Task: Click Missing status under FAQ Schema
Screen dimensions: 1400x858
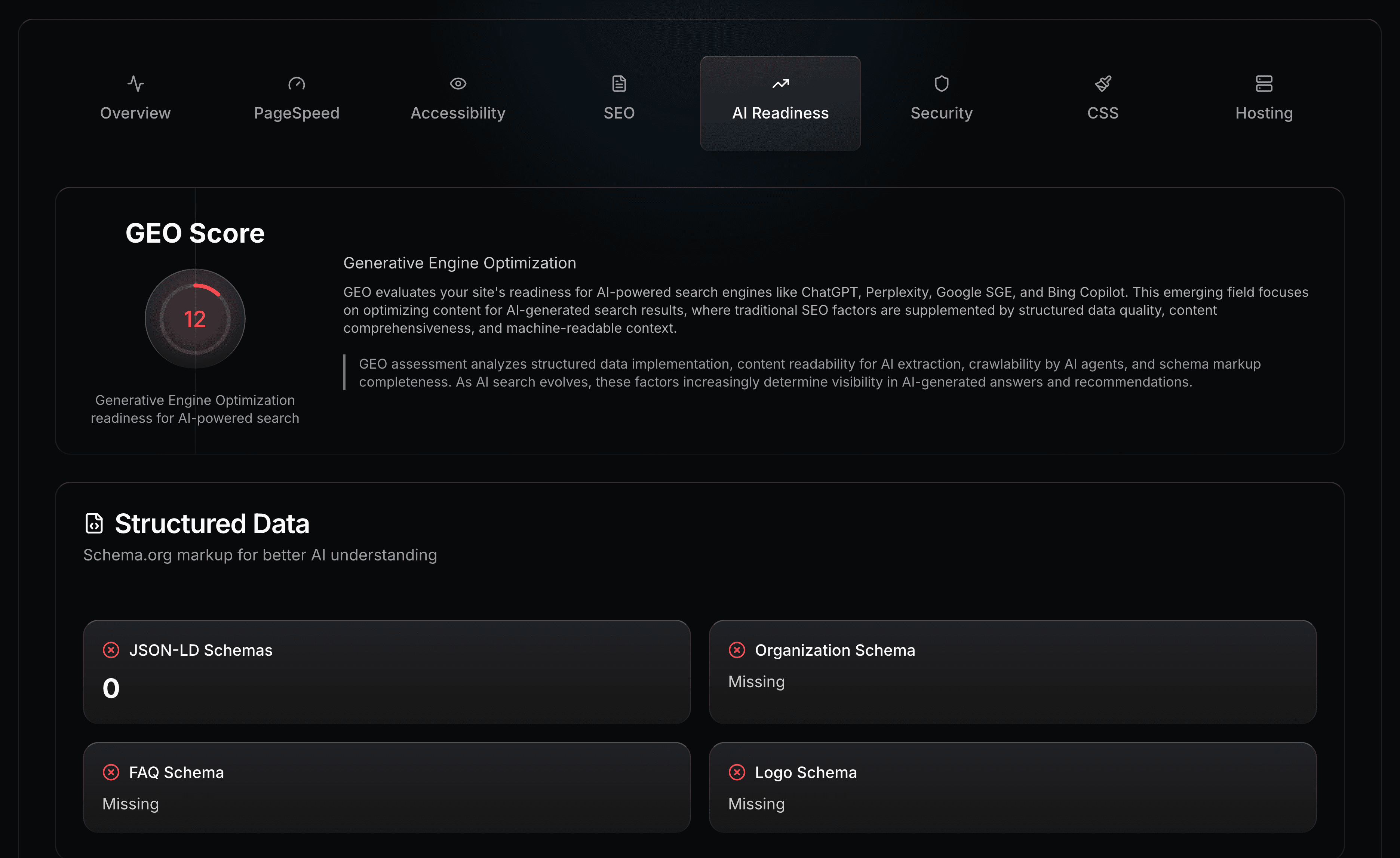Action: click(x=131, y=803)
